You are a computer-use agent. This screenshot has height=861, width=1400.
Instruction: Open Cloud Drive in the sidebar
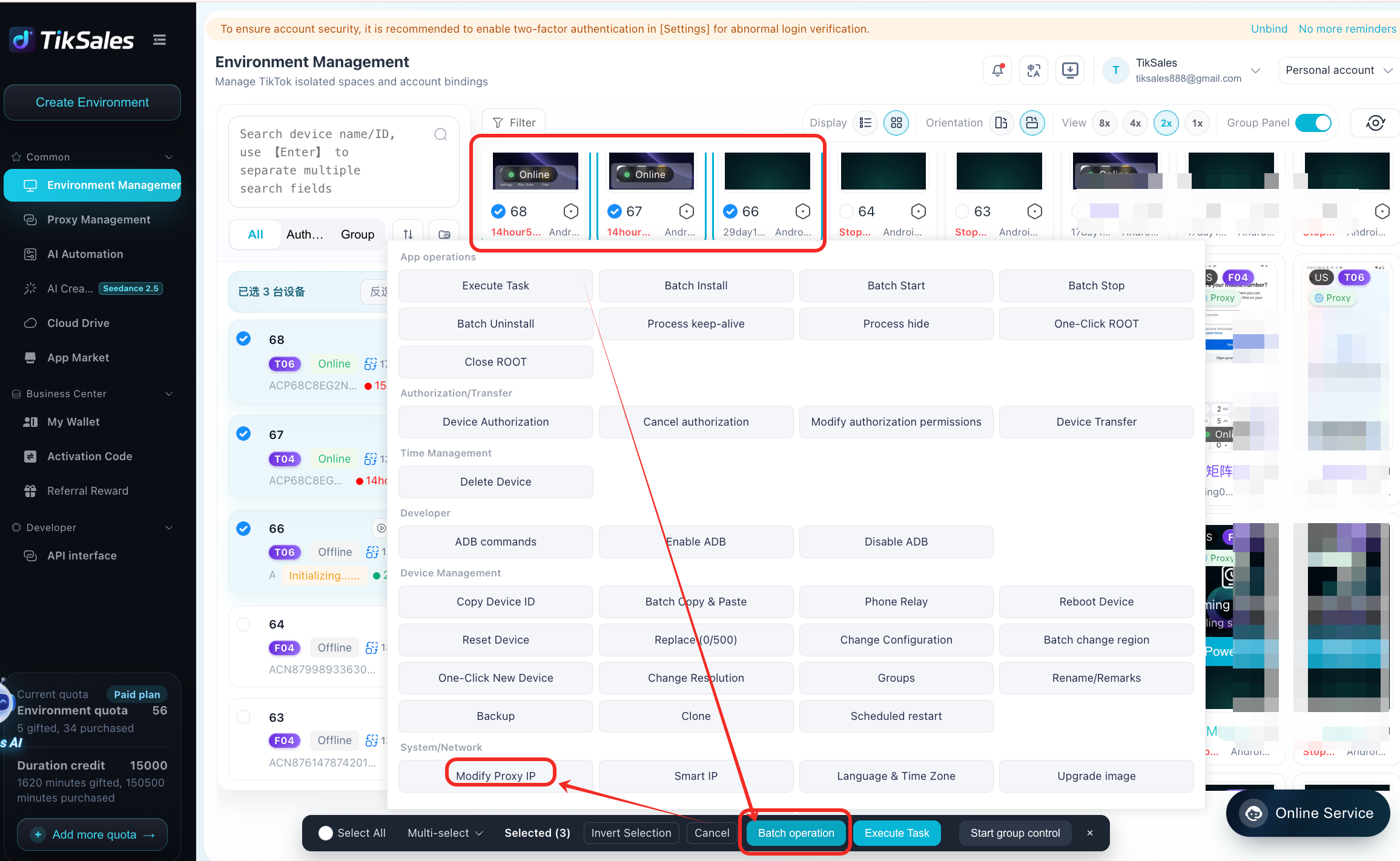click(x=92, y=323)
